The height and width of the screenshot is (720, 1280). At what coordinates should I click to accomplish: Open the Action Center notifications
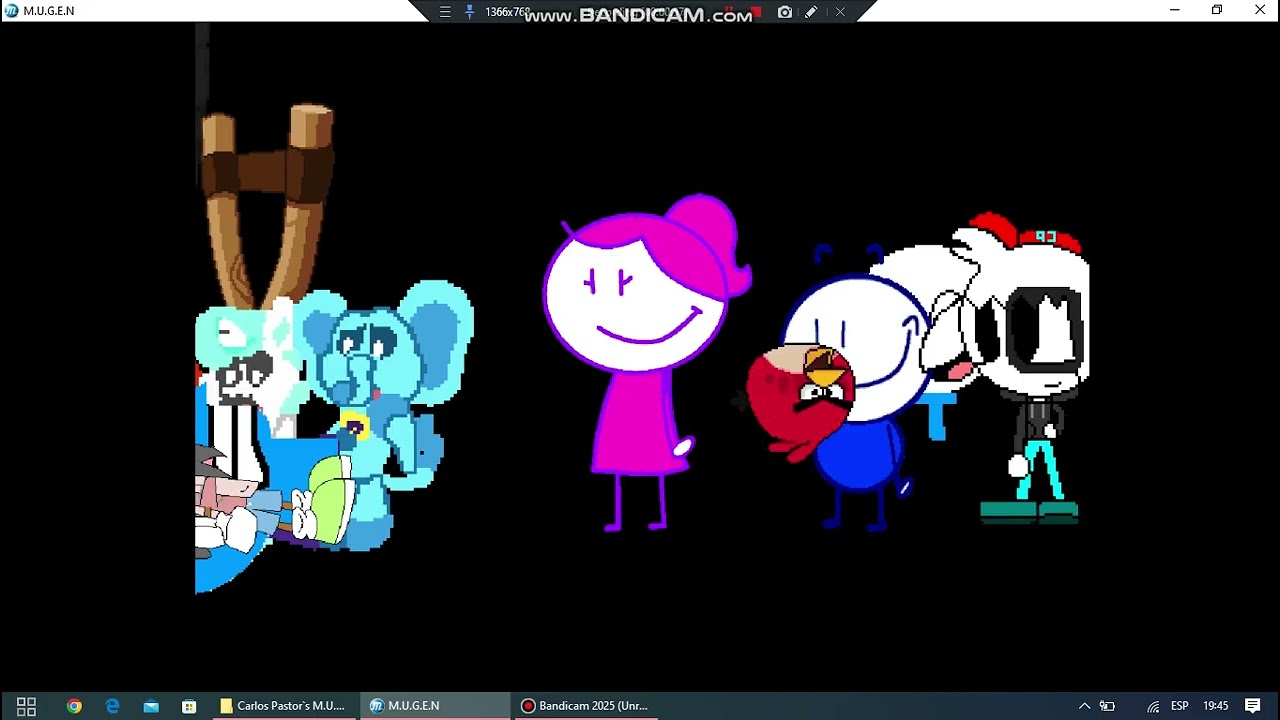(x=1253, y=706)
